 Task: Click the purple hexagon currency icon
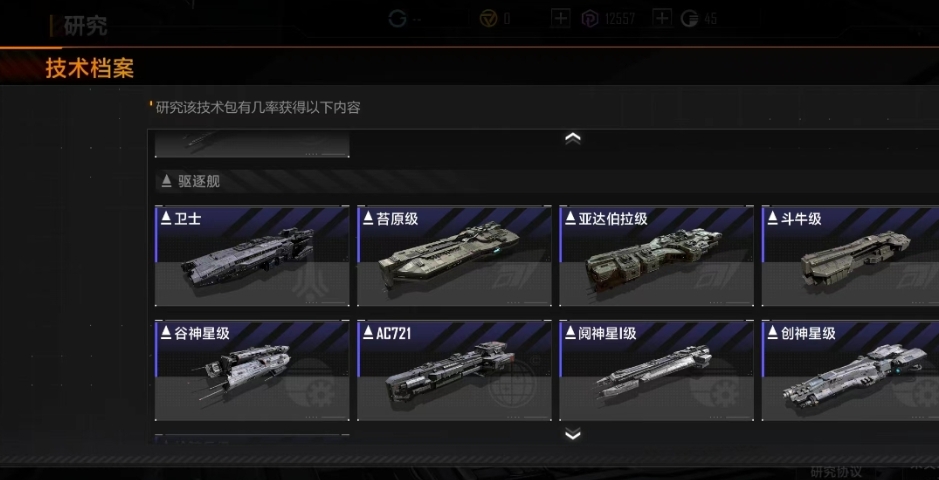point(590,19)
